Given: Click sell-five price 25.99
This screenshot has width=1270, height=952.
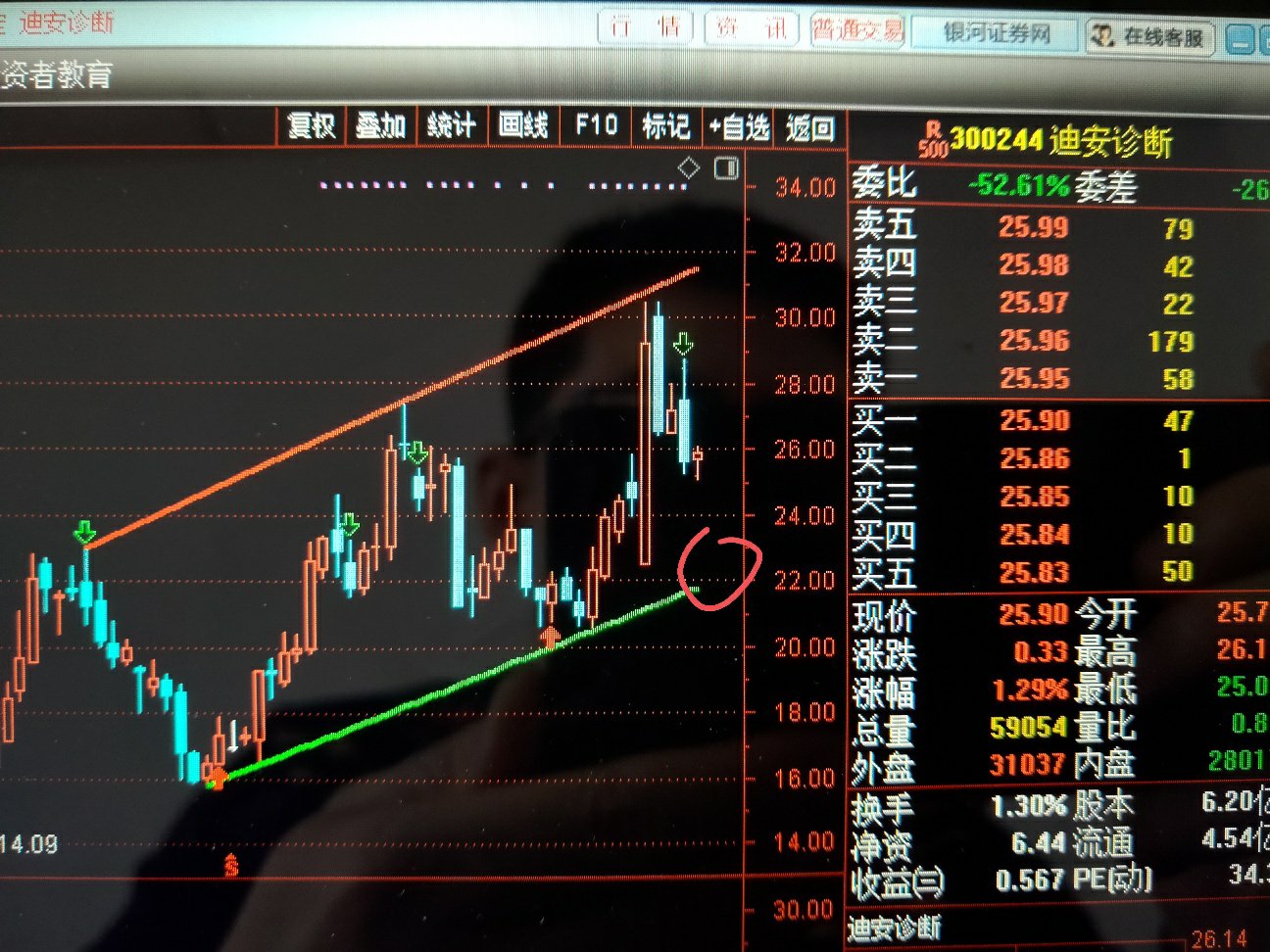Looking at the screenshot, I should coord(1034,227).
